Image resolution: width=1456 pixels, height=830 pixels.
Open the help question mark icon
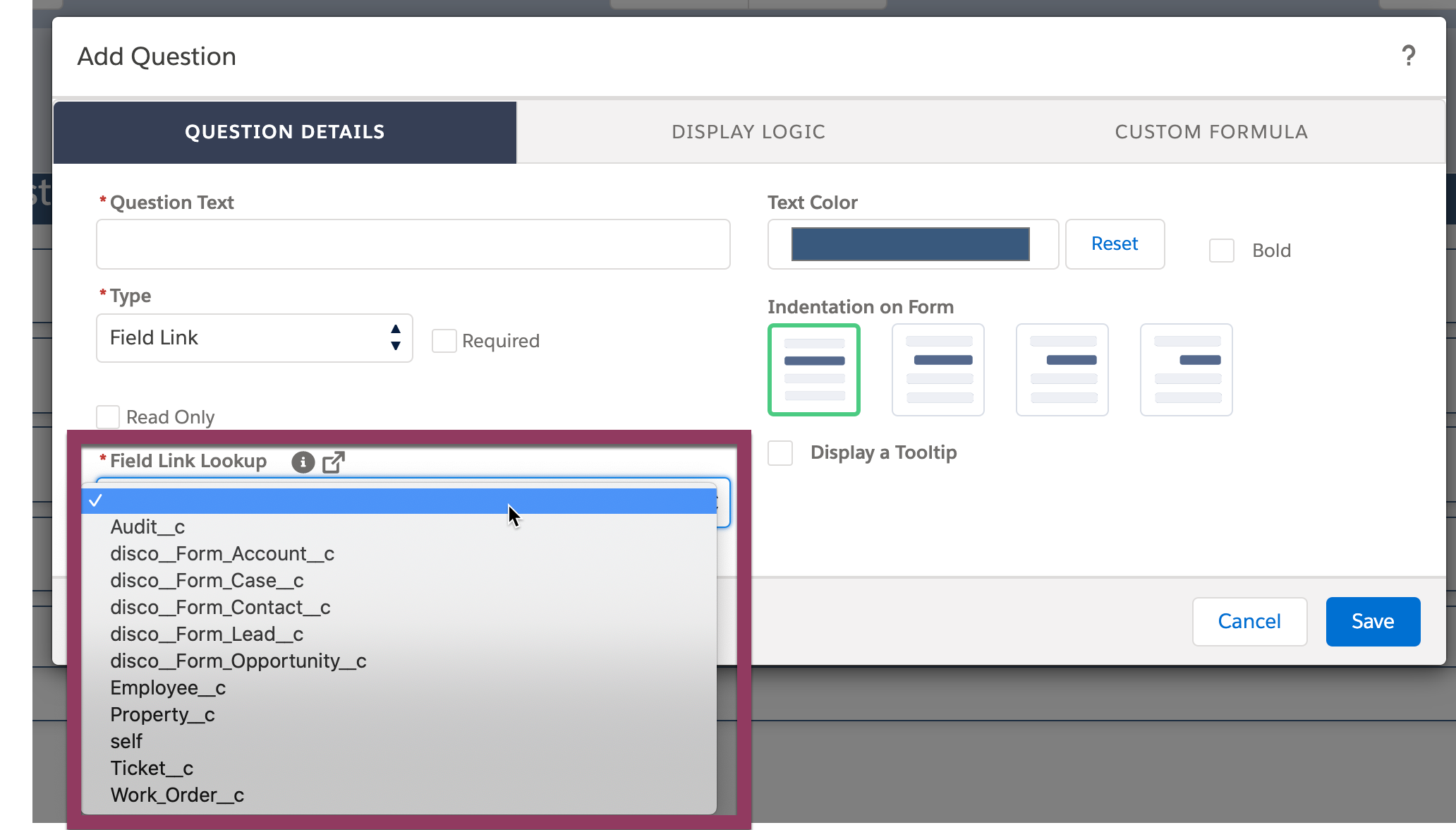[1408, 56]
